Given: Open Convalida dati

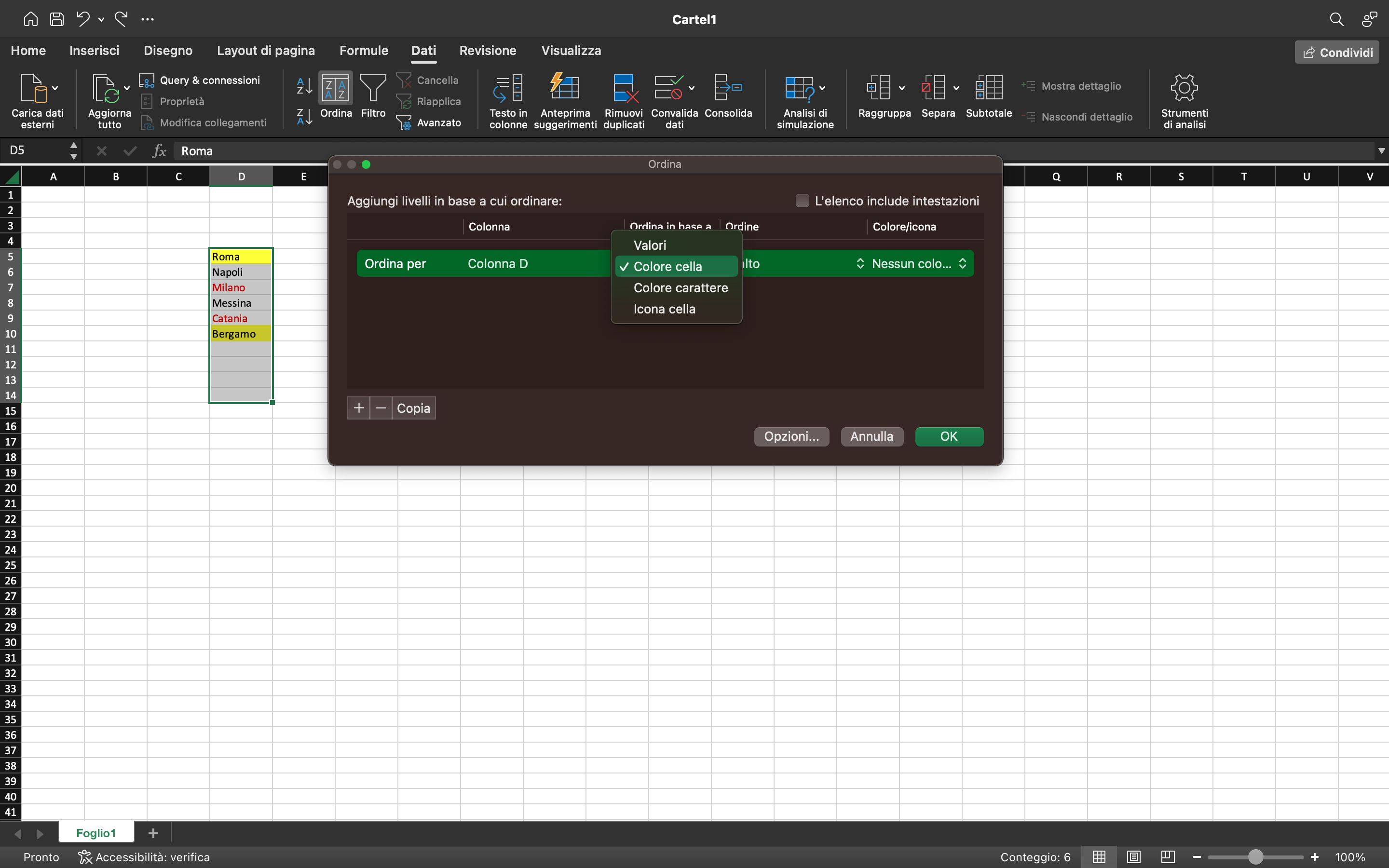Looking at the screenshot, I should (673, 101).
